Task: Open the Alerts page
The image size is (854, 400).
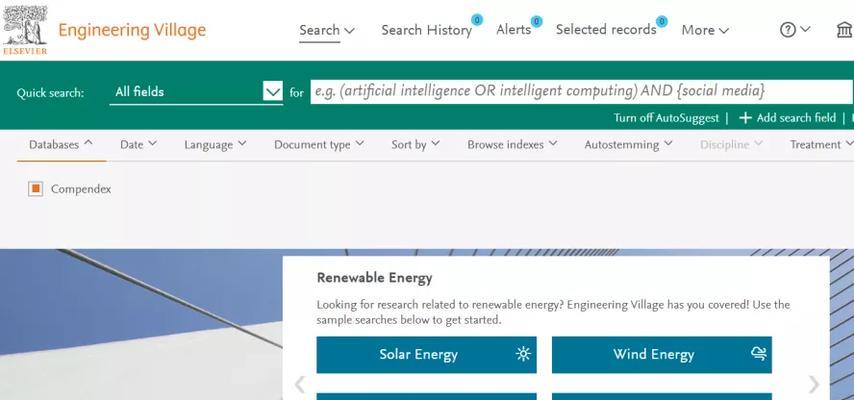Action: (514, 30)
